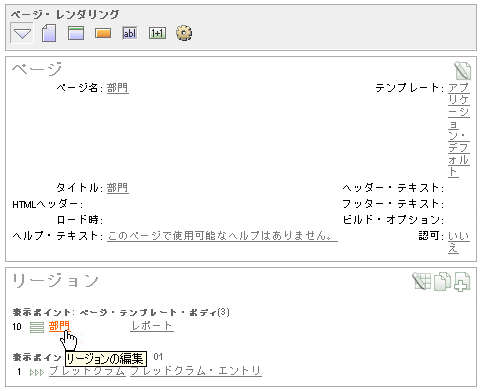Click the レポート link next to 部門 region
The width and height of the screenshot is (480, 391).
pos(152,326)
